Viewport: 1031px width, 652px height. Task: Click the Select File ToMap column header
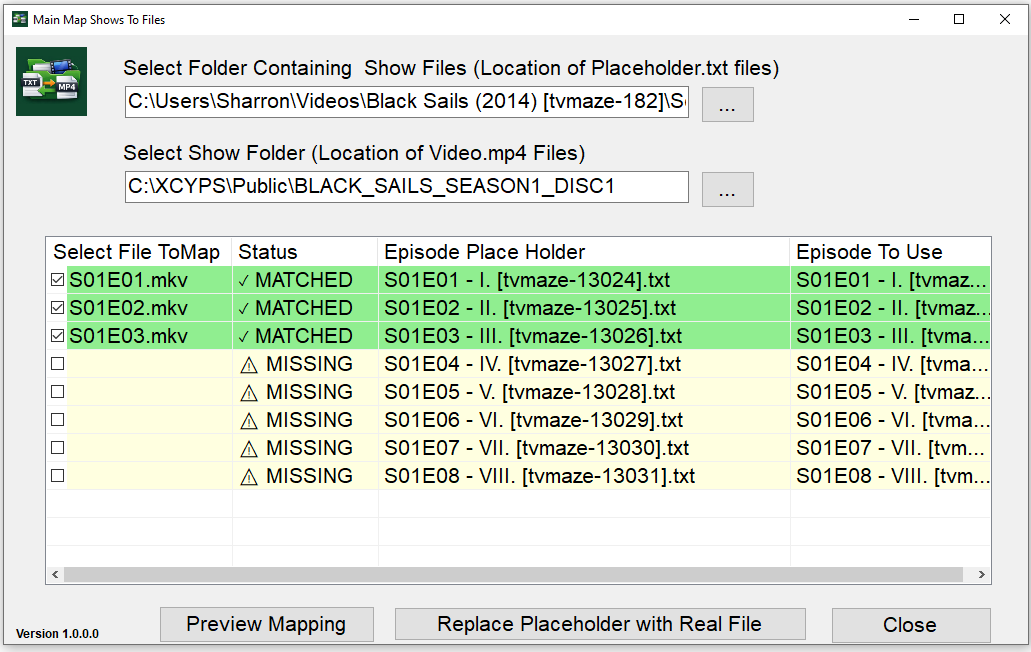tap(138, 252)
